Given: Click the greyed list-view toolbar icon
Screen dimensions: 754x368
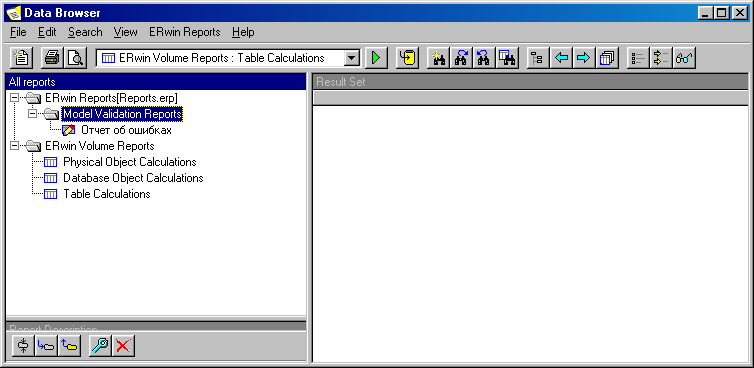Looking at the screenshot, I should click(638, 58).
